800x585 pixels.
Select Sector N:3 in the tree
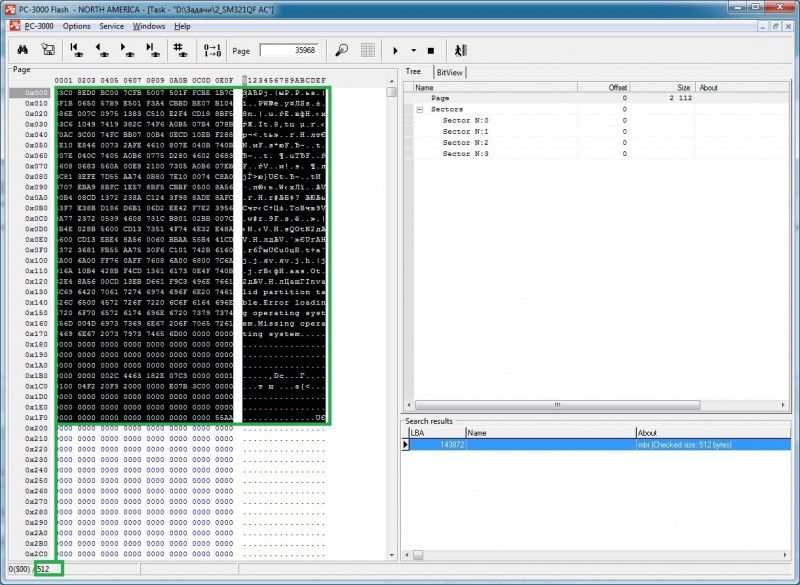pyautogui.click(x=465, y=154)
